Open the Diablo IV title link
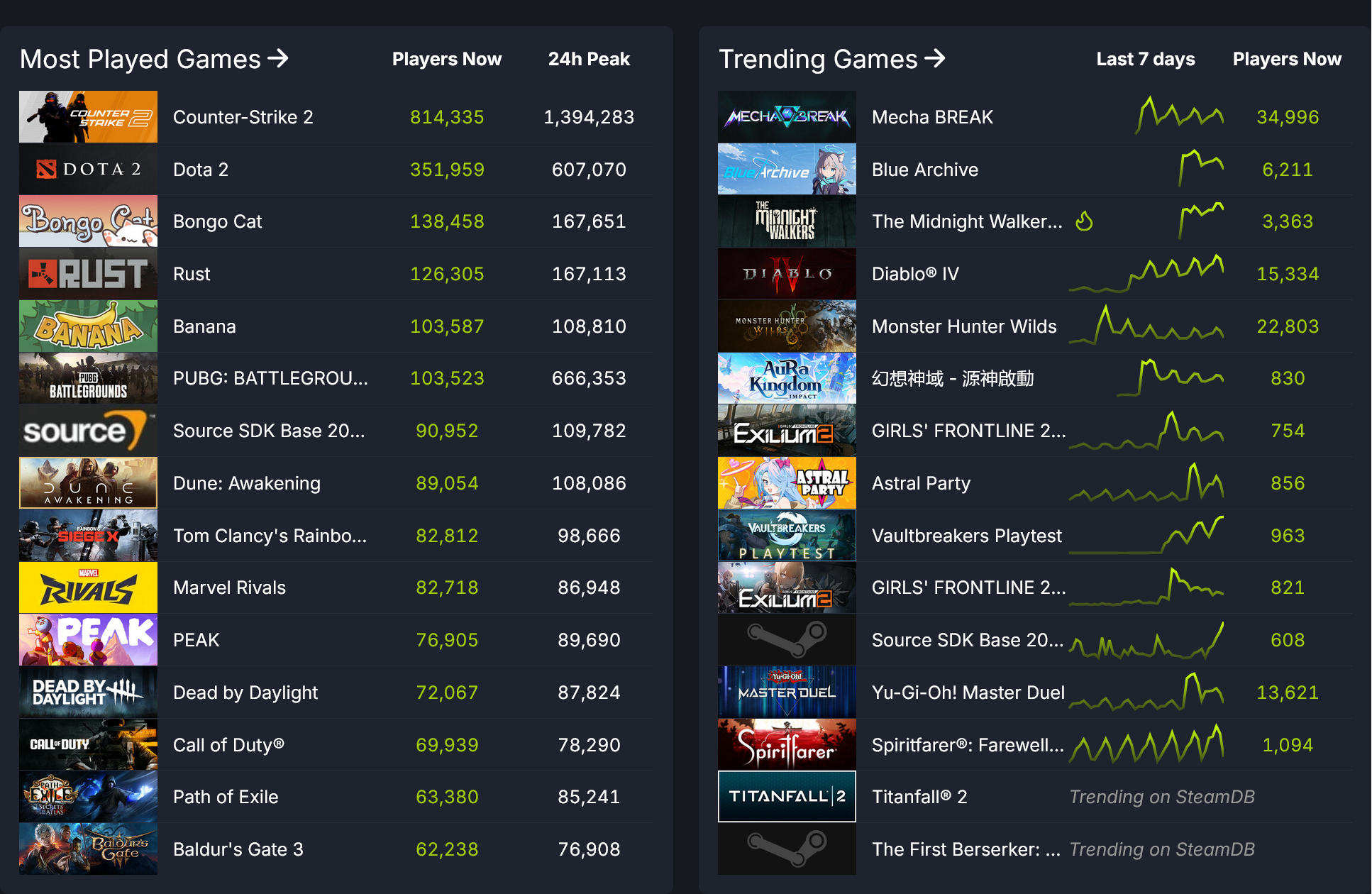This screenshot has width=1372, height=894. tap(915, 274)
